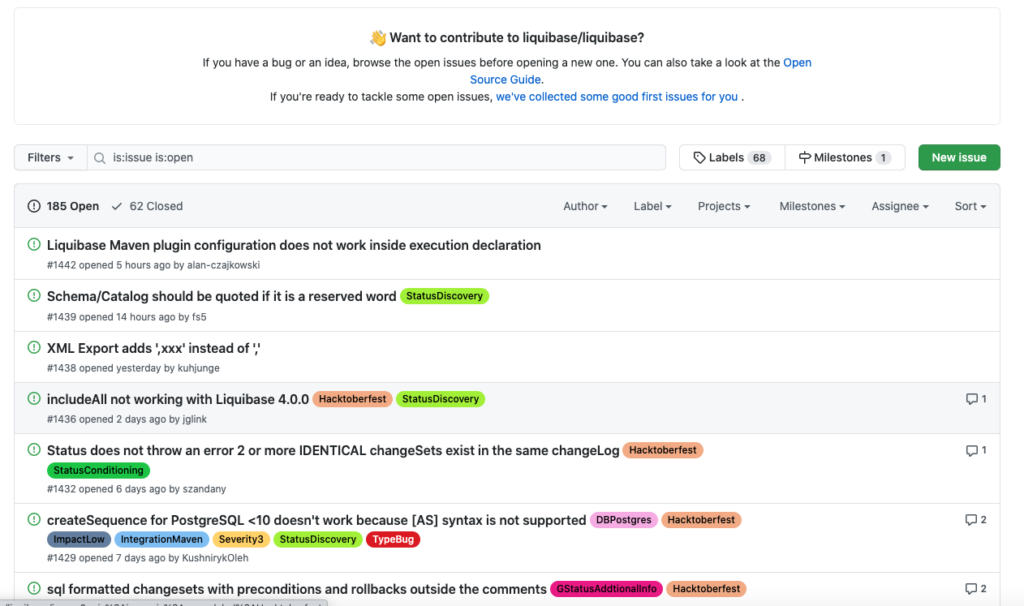Image resolution: width=1024 pixels, height=606 pixels.
Task: Click open status icon for Schema/Catalog issue
Action: (x=34, y=296)
